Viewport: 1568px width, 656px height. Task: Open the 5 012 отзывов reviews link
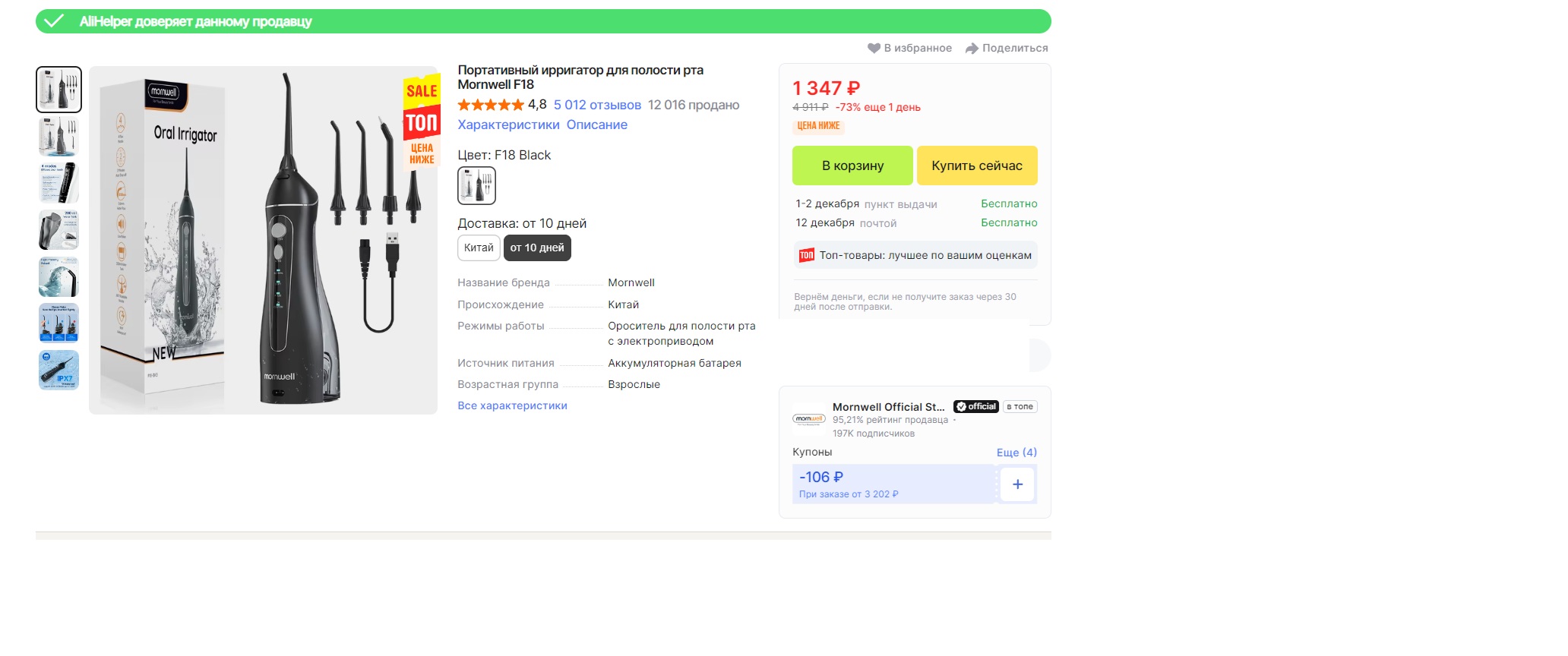pyautogui.click(x=597, y=105)
